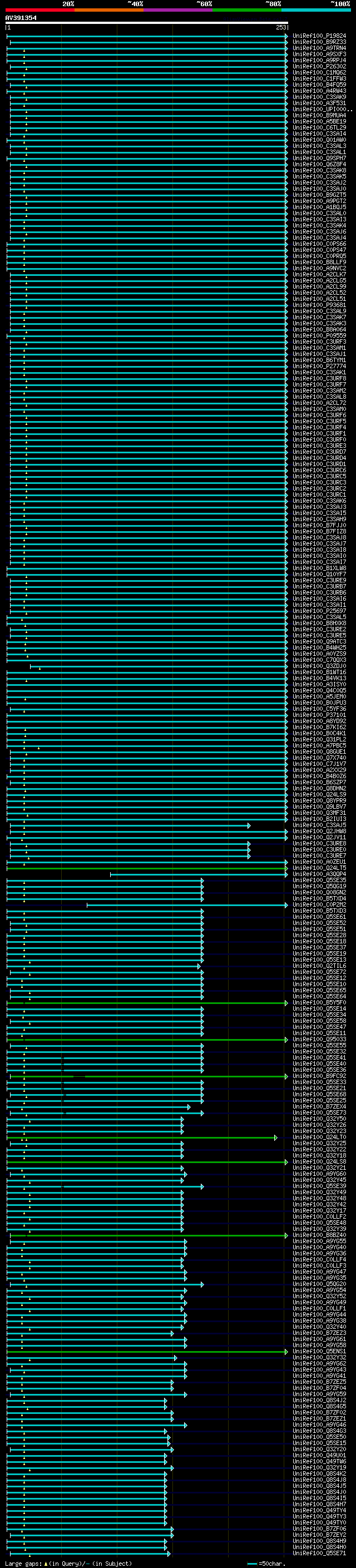Click the white query sequence bar

pyautogui.click(x=147, y=23)
